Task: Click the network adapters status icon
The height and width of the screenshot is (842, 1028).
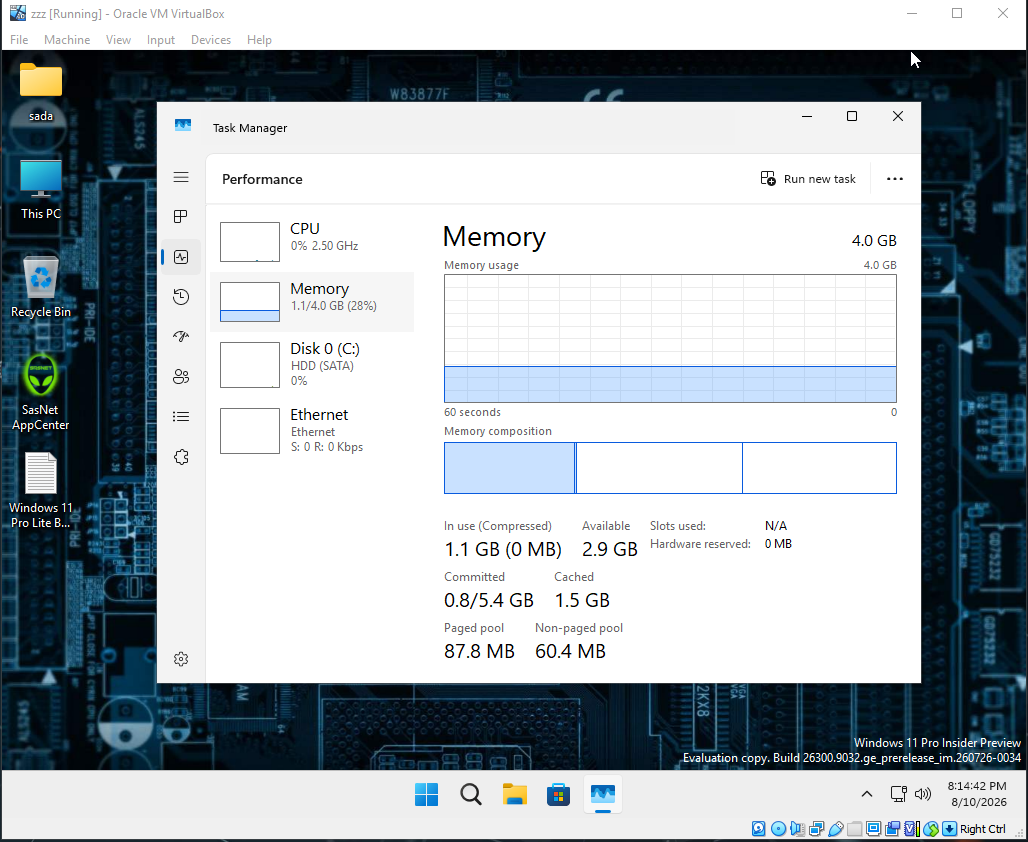Action: coord(817,829)
